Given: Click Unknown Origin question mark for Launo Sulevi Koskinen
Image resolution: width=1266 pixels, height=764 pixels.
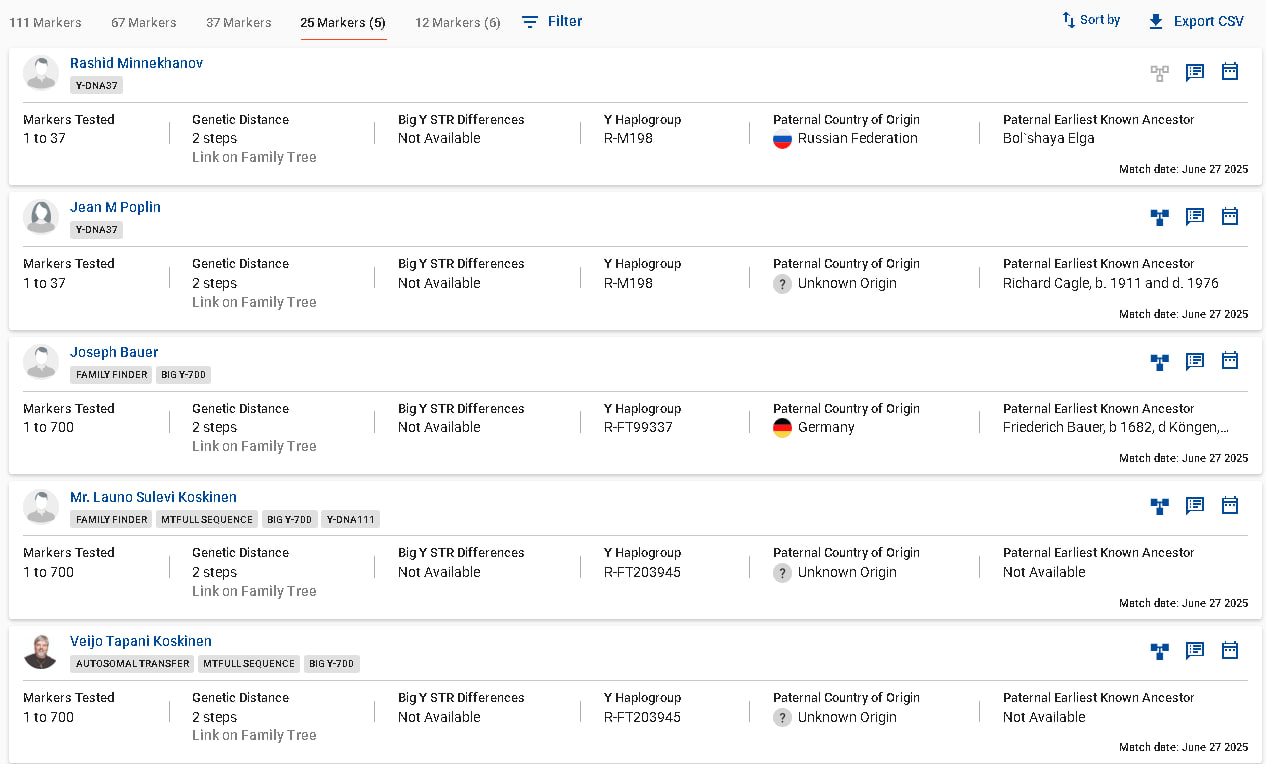Looking at the screenshot, I should tap(783, 573).
